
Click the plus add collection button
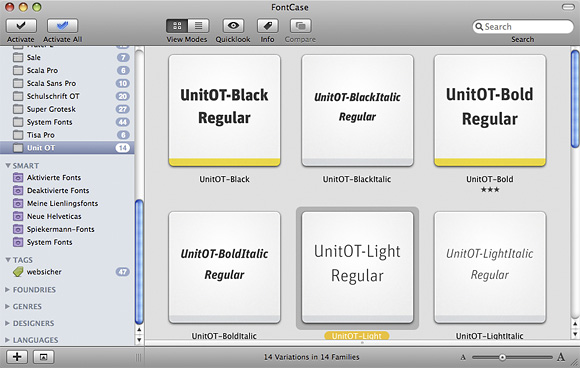click(17, 357)
